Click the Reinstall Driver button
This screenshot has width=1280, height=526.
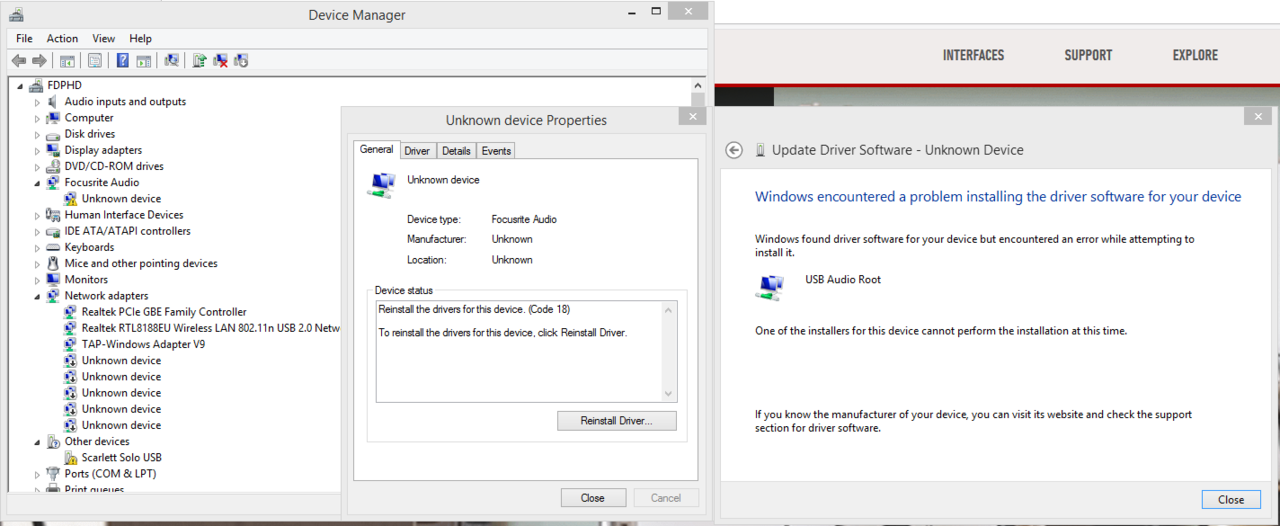(616, 421)
